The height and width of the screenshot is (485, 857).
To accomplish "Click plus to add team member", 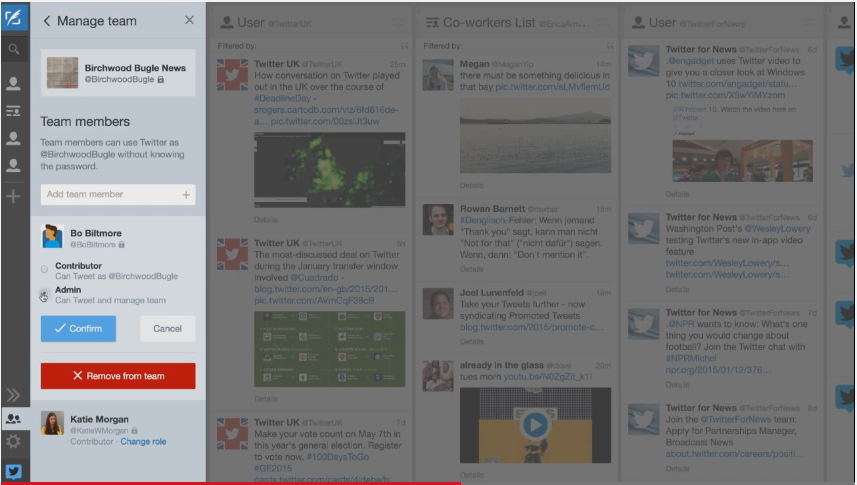I will coord(186,195).
